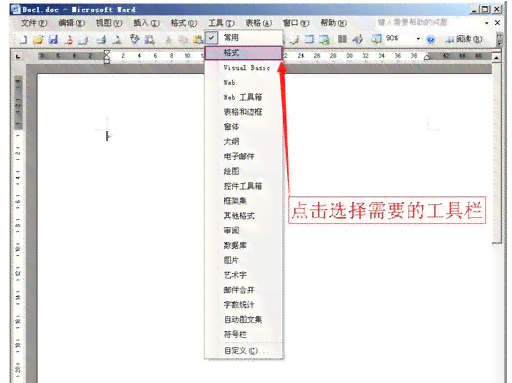
Task: Open the 格式(O) menu in menu bar
Action: point(184,23)
